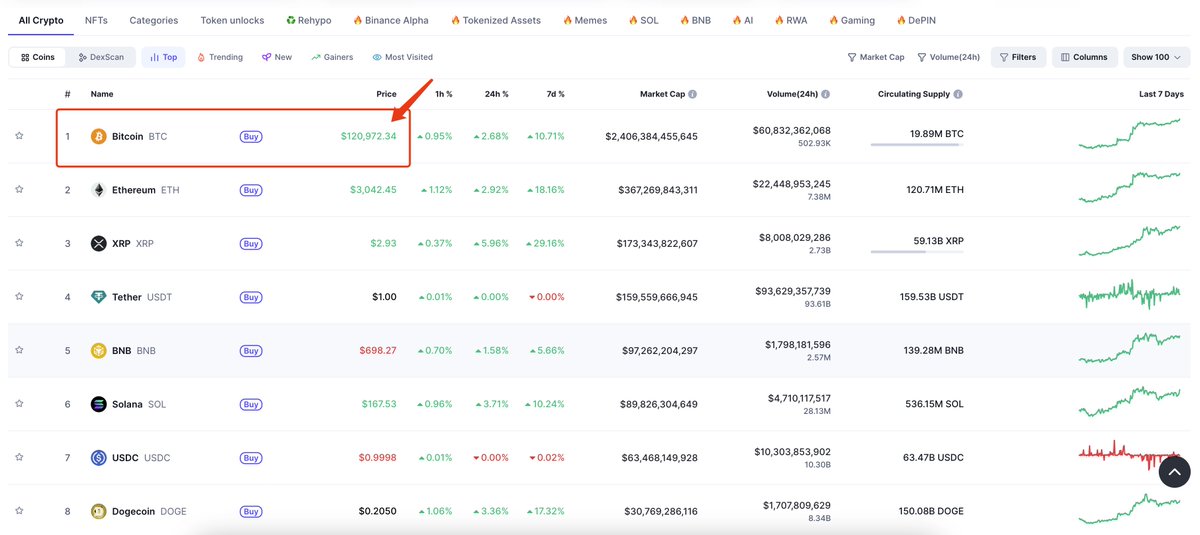Click the Bitcoin orange logo icon
The width and height of the screenshot is (1200, 535).
98,136
